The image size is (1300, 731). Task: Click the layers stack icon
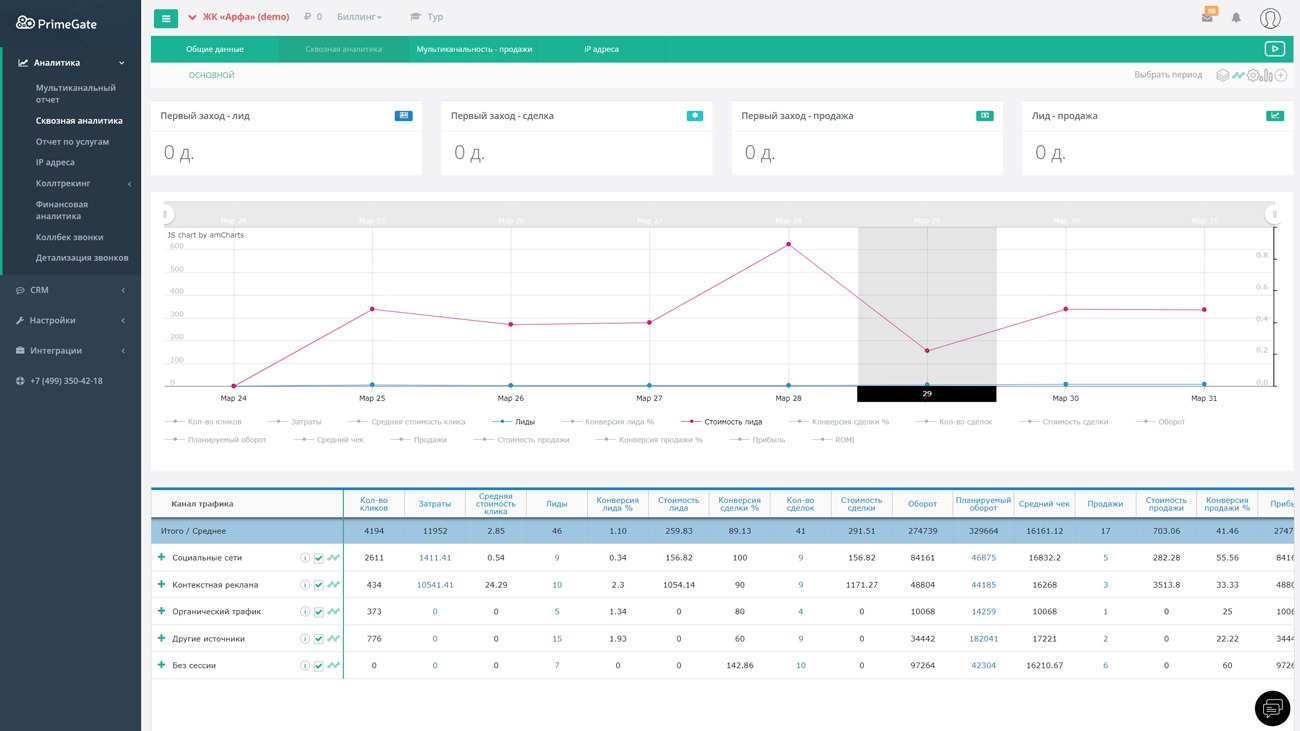1222,75
